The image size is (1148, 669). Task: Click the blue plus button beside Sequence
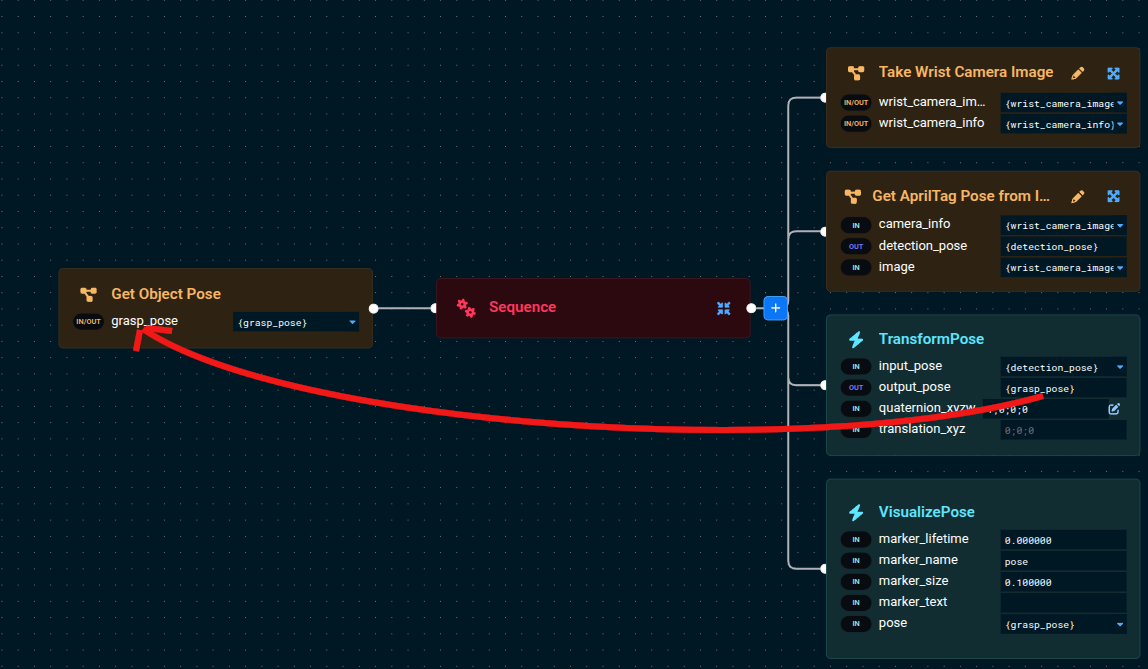[x=776, y=308]
